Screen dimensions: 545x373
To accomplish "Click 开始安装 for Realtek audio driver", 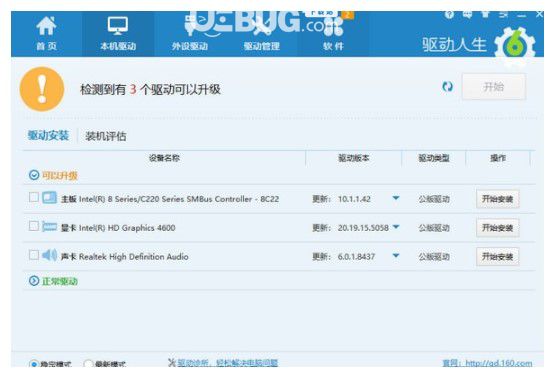I will click(x=497, y=257).
